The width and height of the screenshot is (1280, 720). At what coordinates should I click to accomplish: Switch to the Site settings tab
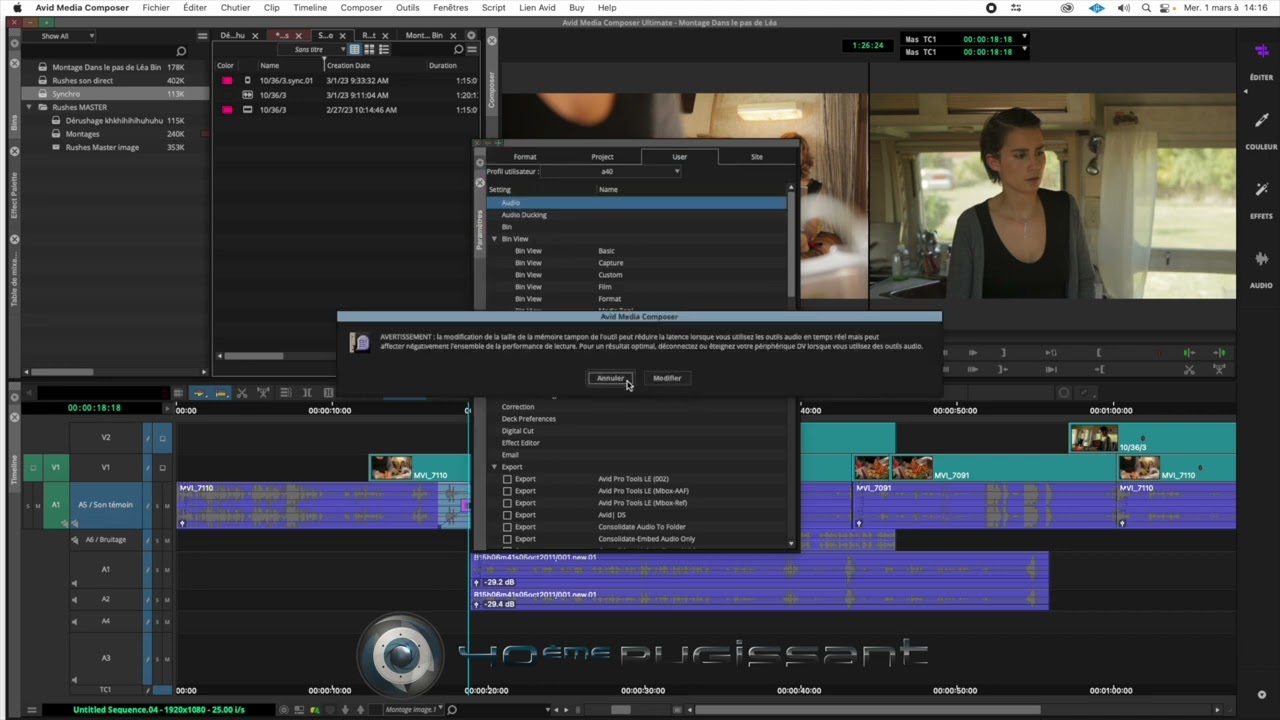click(x=756, y=157)
